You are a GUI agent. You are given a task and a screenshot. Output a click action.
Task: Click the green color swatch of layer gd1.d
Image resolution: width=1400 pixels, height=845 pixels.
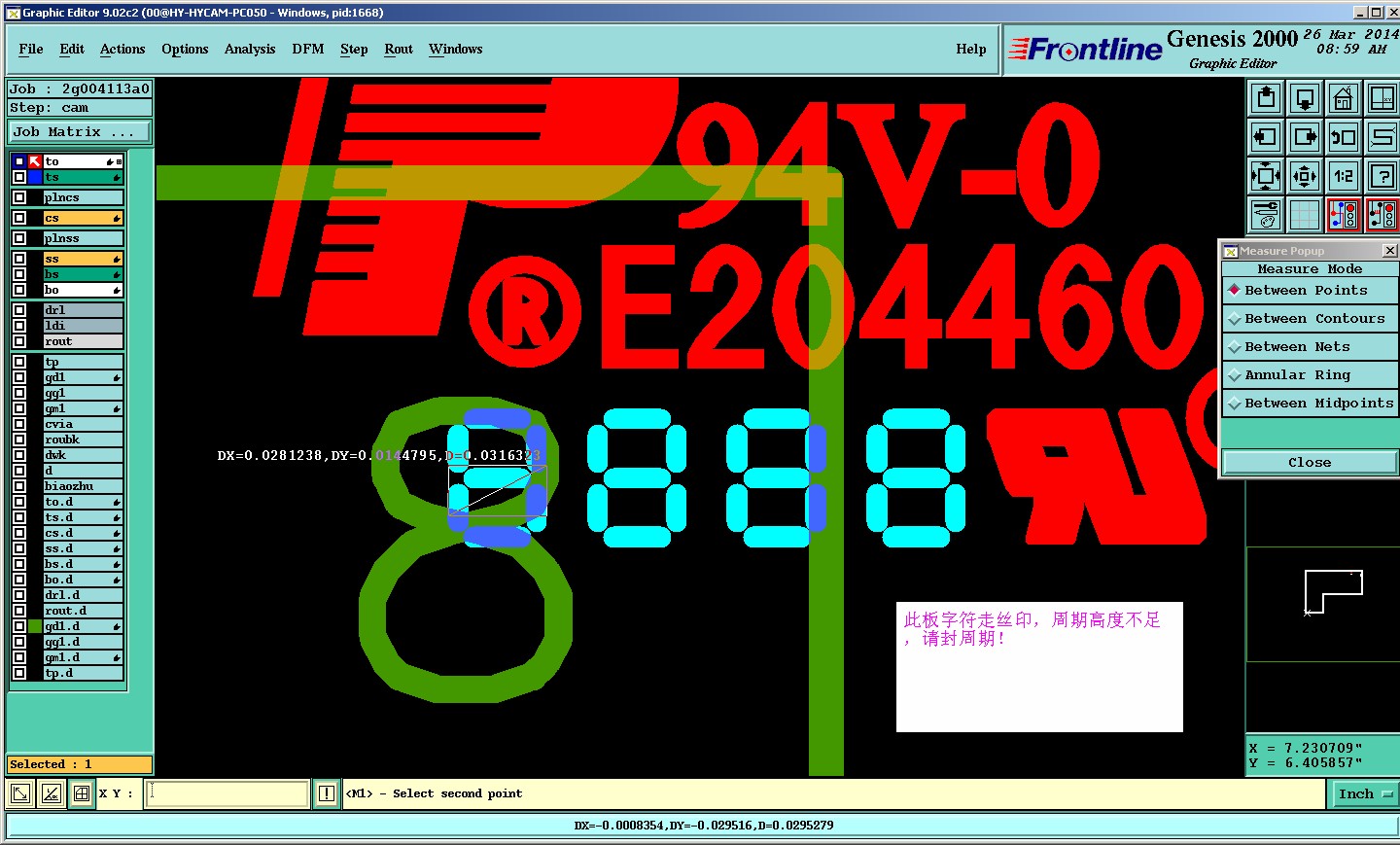(x=35, y=626)
